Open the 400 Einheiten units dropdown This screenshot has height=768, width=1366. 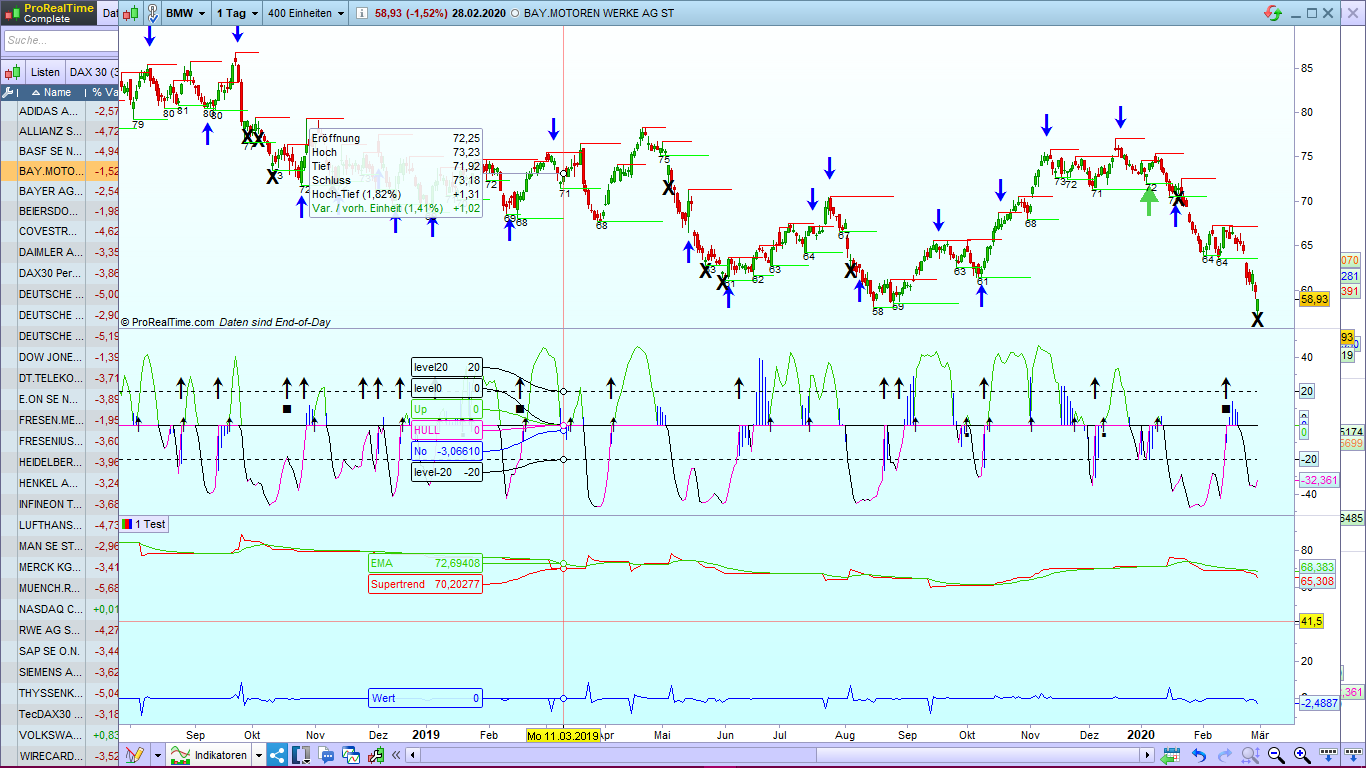point(305,14)
